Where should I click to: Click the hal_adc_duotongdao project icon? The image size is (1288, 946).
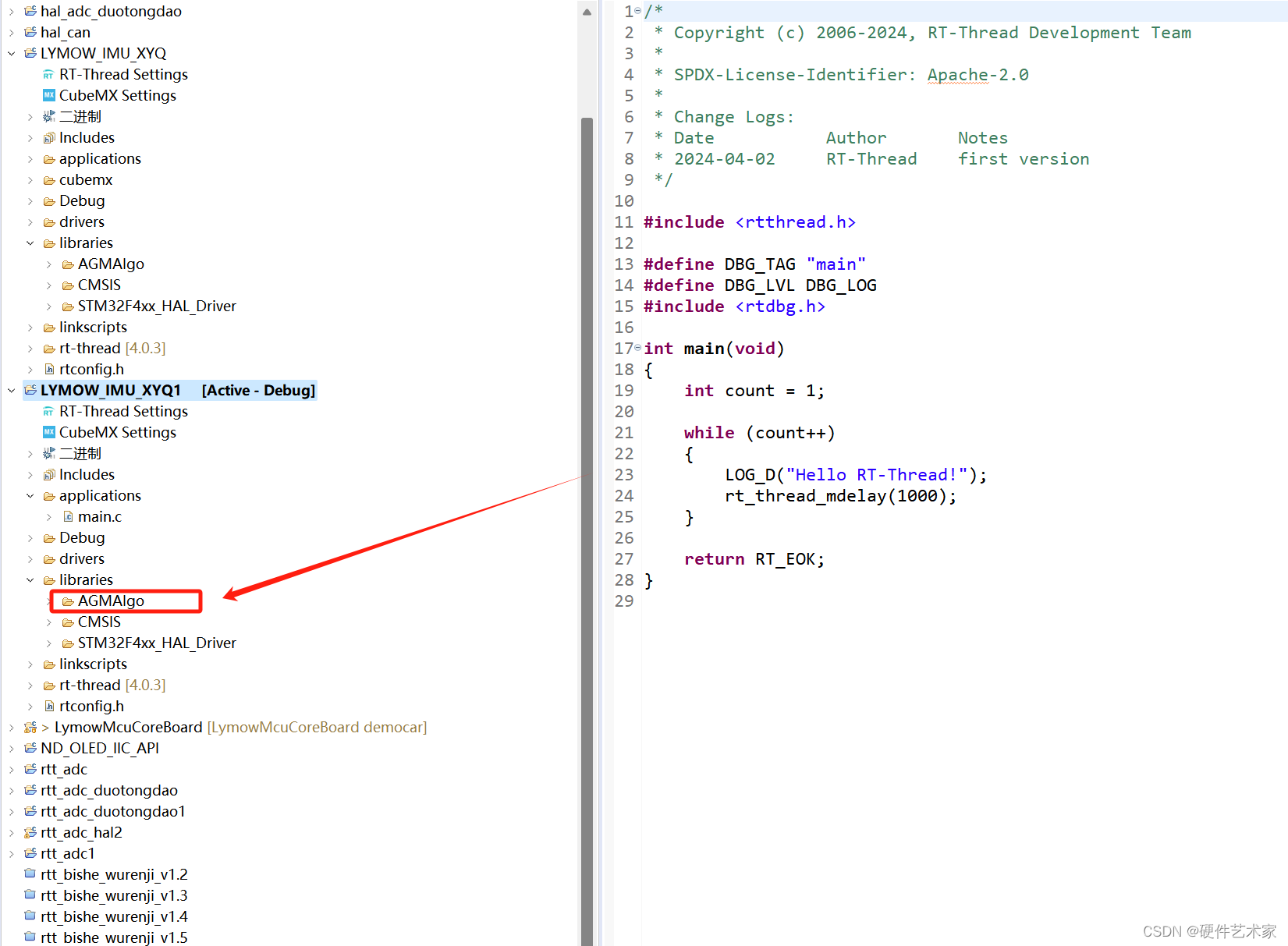30,11
